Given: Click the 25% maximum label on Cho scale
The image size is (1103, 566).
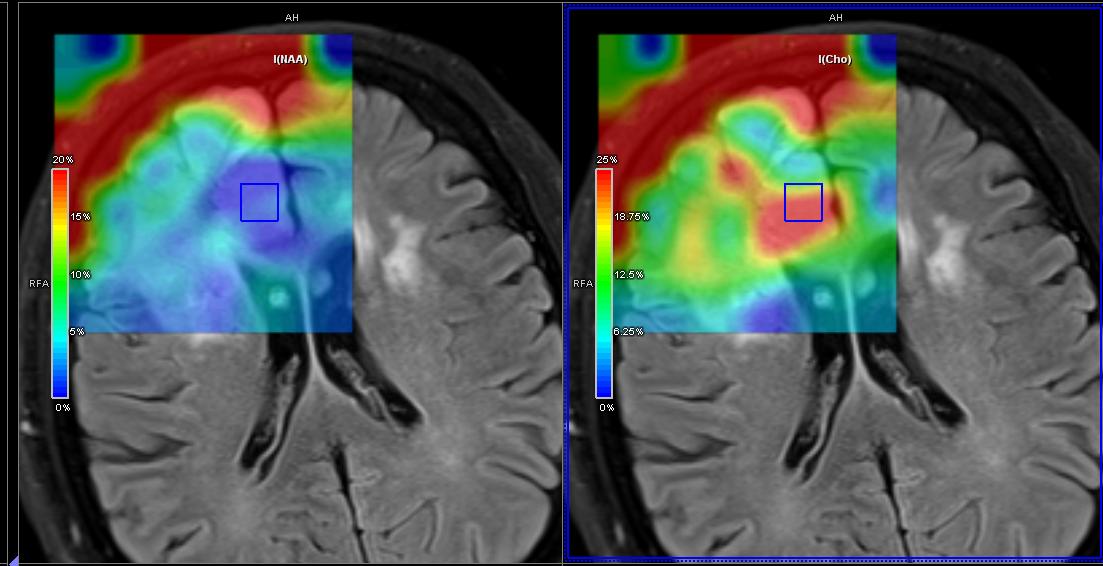Looking at the screenshot, I should pos(608,160).
